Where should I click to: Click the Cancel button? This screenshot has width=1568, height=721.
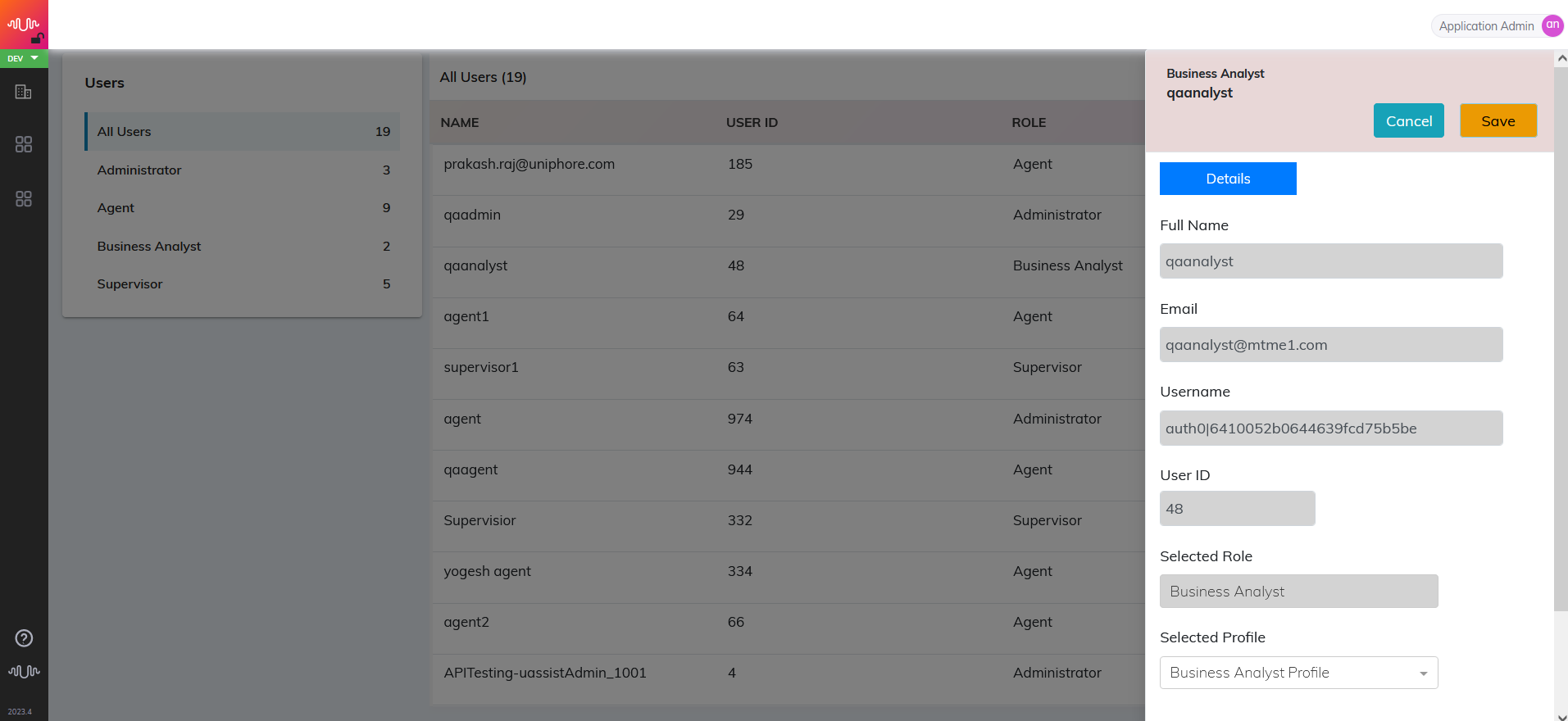[x=1408, y=121]
